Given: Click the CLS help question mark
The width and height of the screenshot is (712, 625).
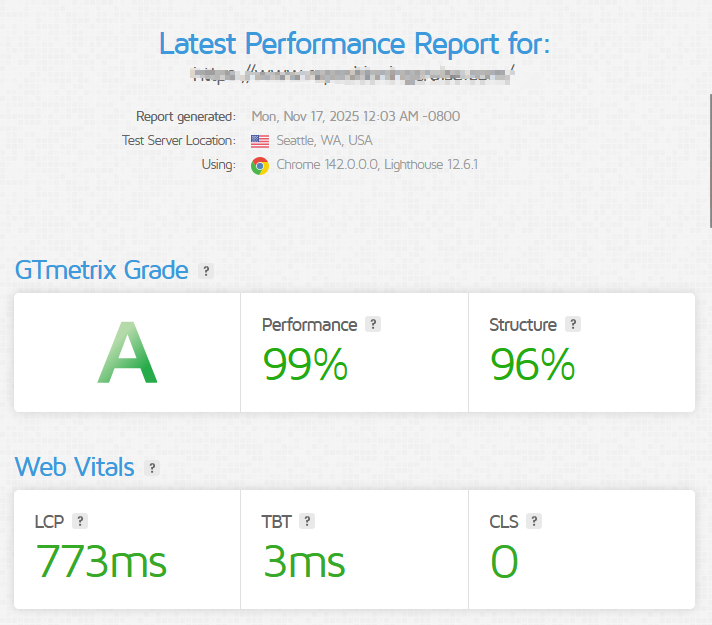Looking at the screenshot, I should (x=534, y=521).
